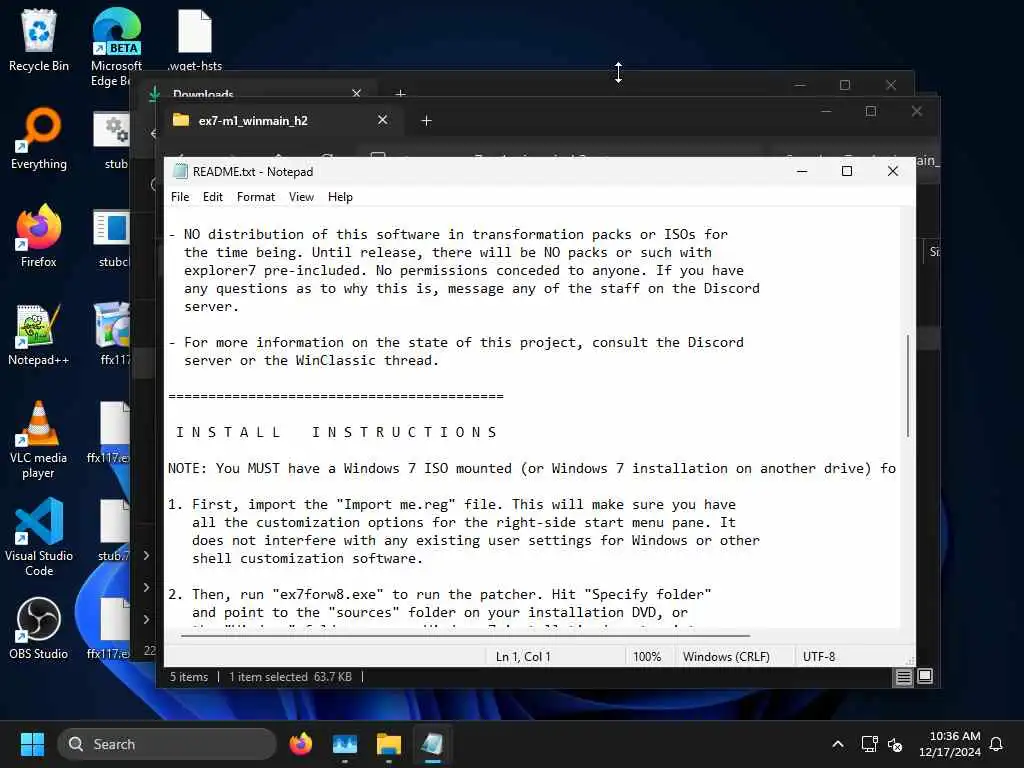Open the Windows Start menu
The height and width of the screenshot is (768, 1024).
click(x=32, y=744)
